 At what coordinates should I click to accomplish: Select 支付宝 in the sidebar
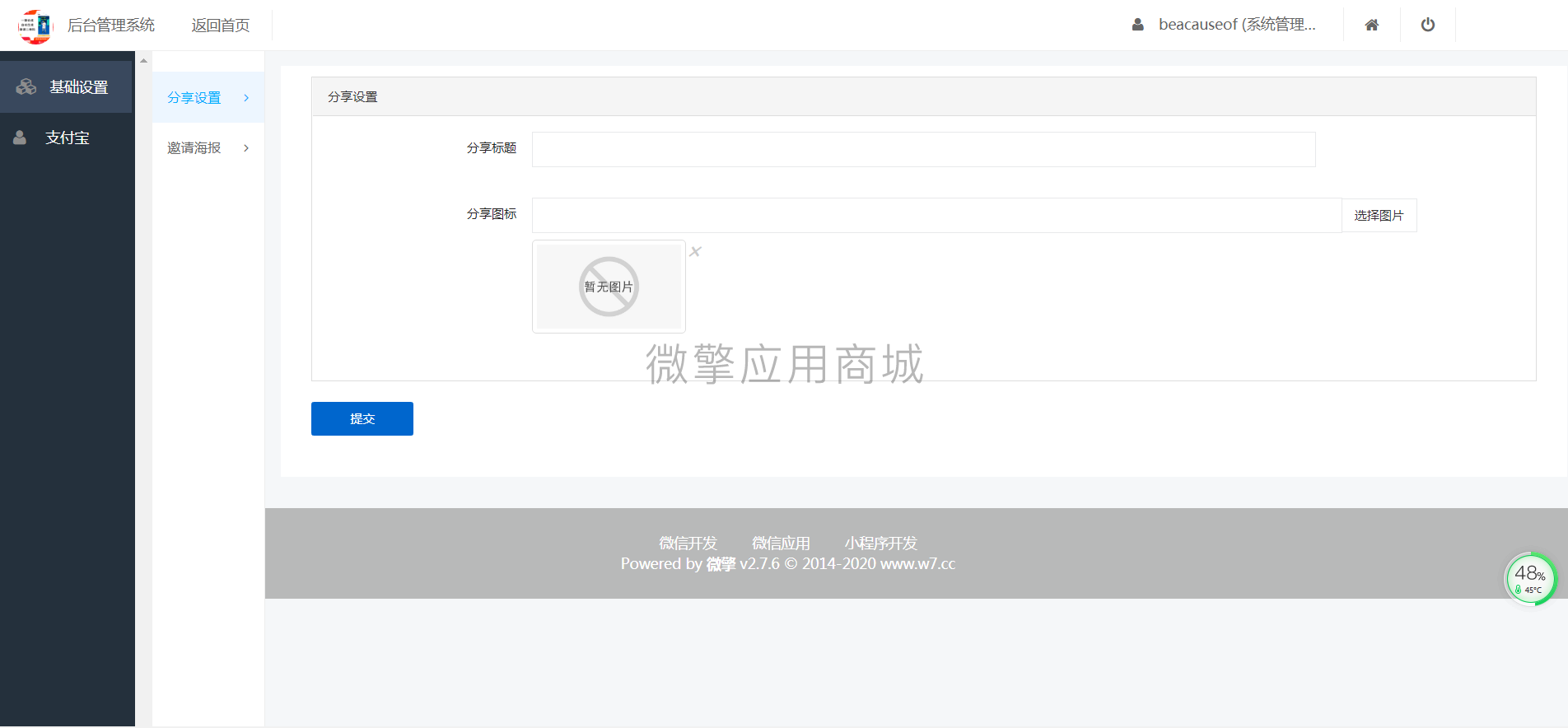66,138
